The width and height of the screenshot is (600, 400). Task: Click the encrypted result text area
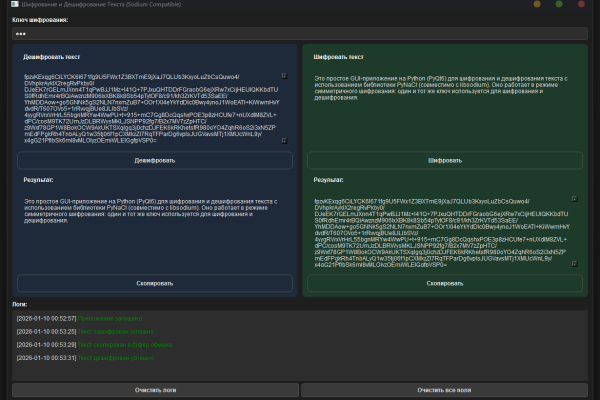pyautogui.click(x=445, y=232)
